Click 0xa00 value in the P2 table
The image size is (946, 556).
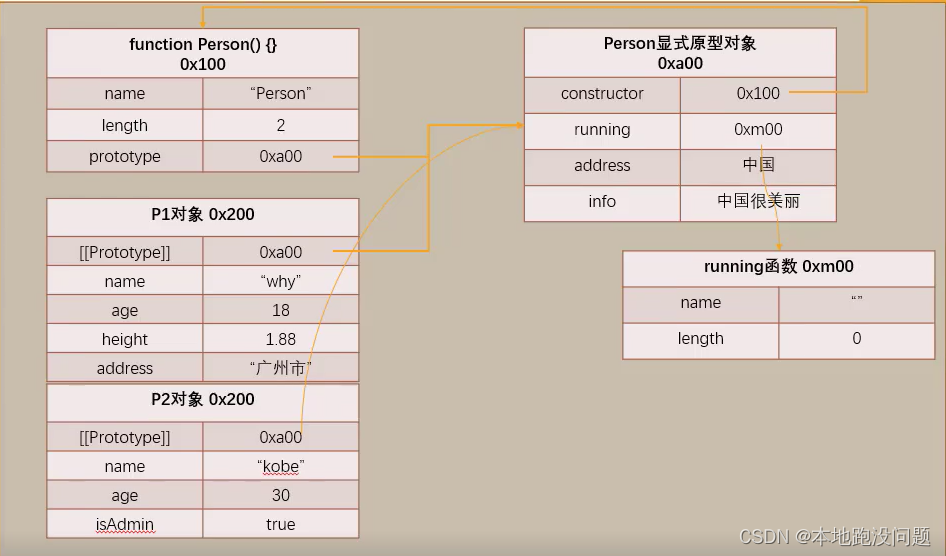[281, 437]
